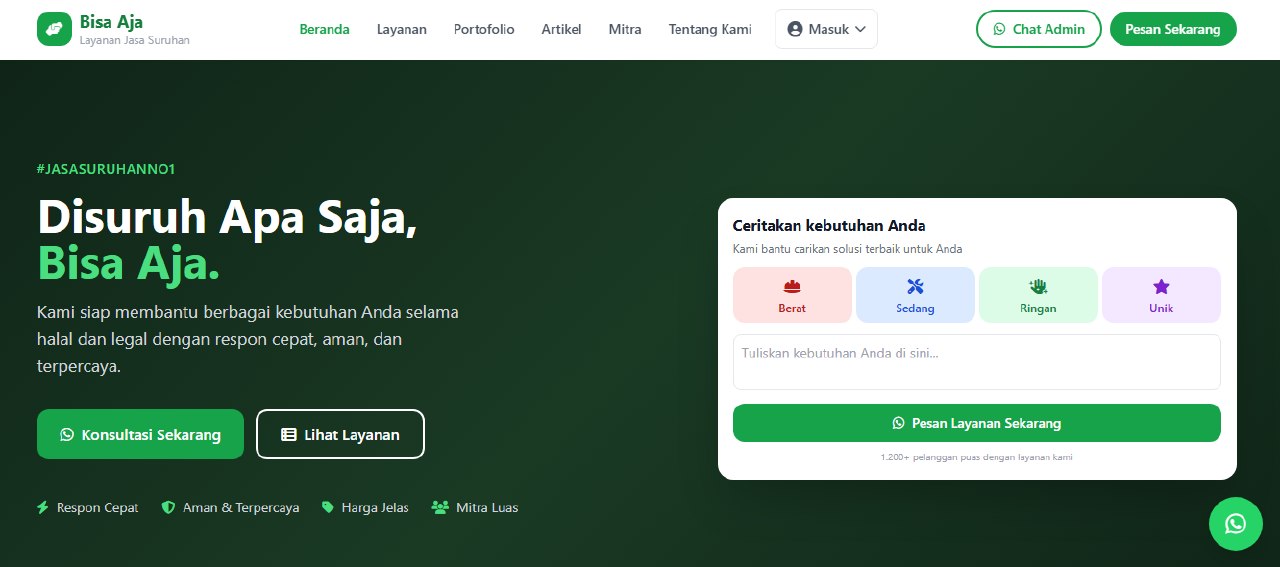Screen dimensions: 1280x567
Task: Click the Chat Admin button
Action: [x=1039, y=29]
